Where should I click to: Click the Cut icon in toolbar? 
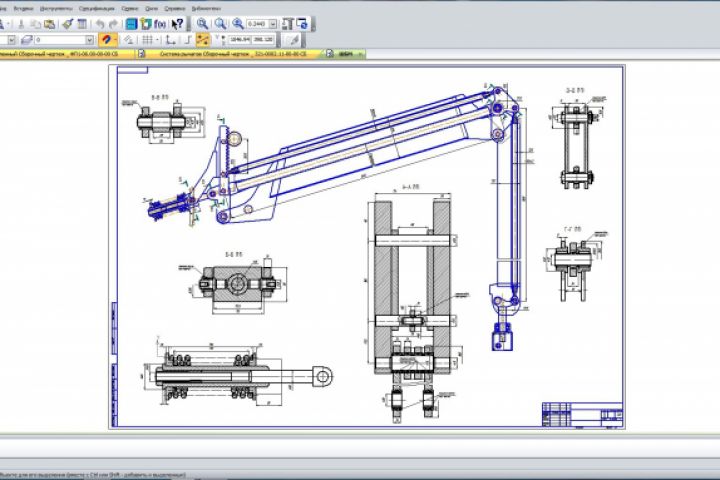(21, 24)
